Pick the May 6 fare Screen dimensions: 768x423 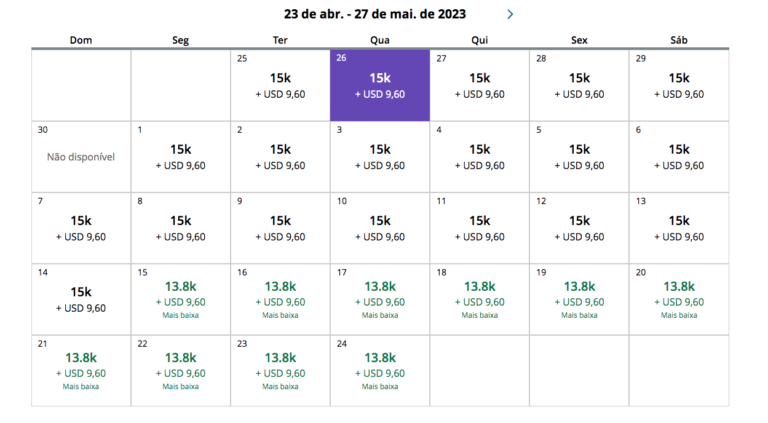click(x=679, y=157)
